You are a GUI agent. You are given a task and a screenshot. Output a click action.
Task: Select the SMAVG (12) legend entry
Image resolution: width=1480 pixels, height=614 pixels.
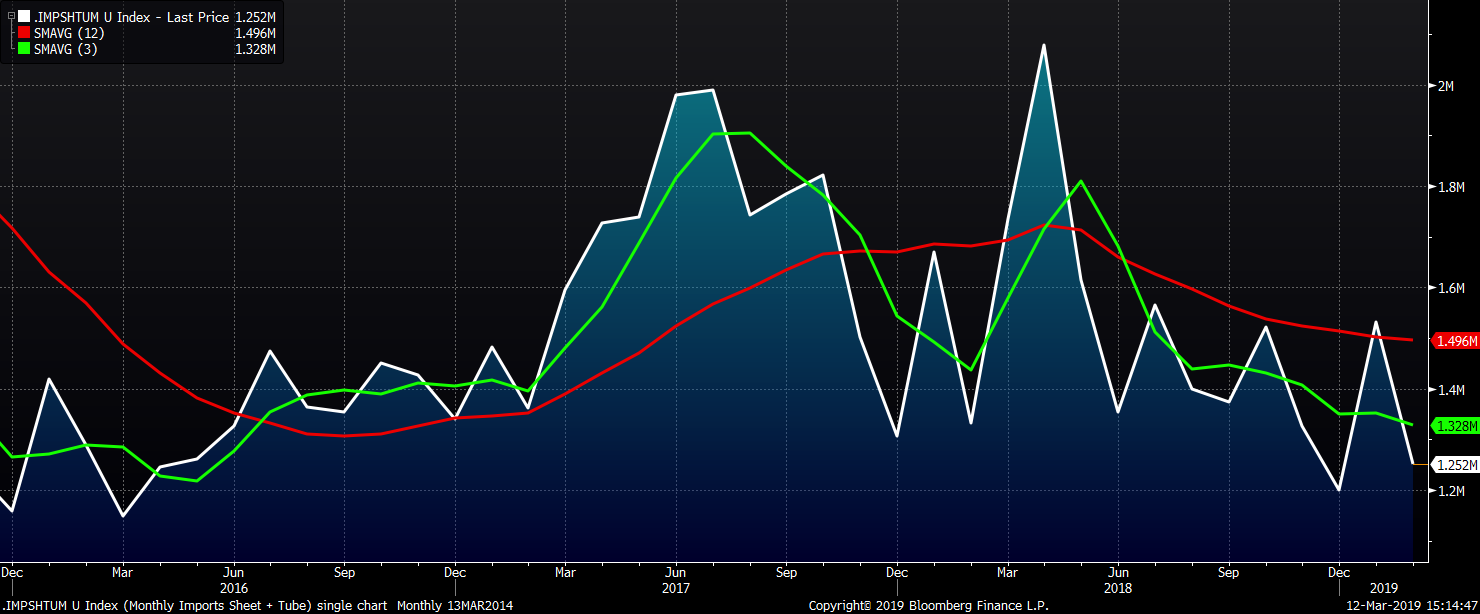coord(66,33)
